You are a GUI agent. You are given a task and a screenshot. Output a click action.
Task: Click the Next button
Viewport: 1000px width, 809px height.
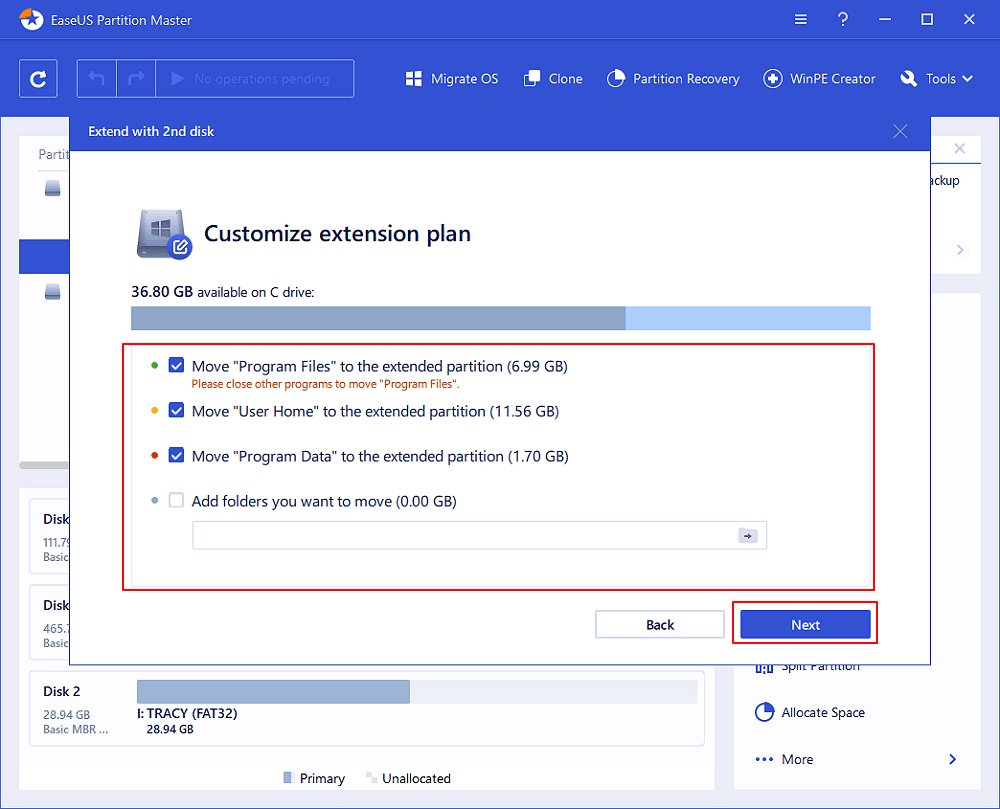[x=805, y=625]
